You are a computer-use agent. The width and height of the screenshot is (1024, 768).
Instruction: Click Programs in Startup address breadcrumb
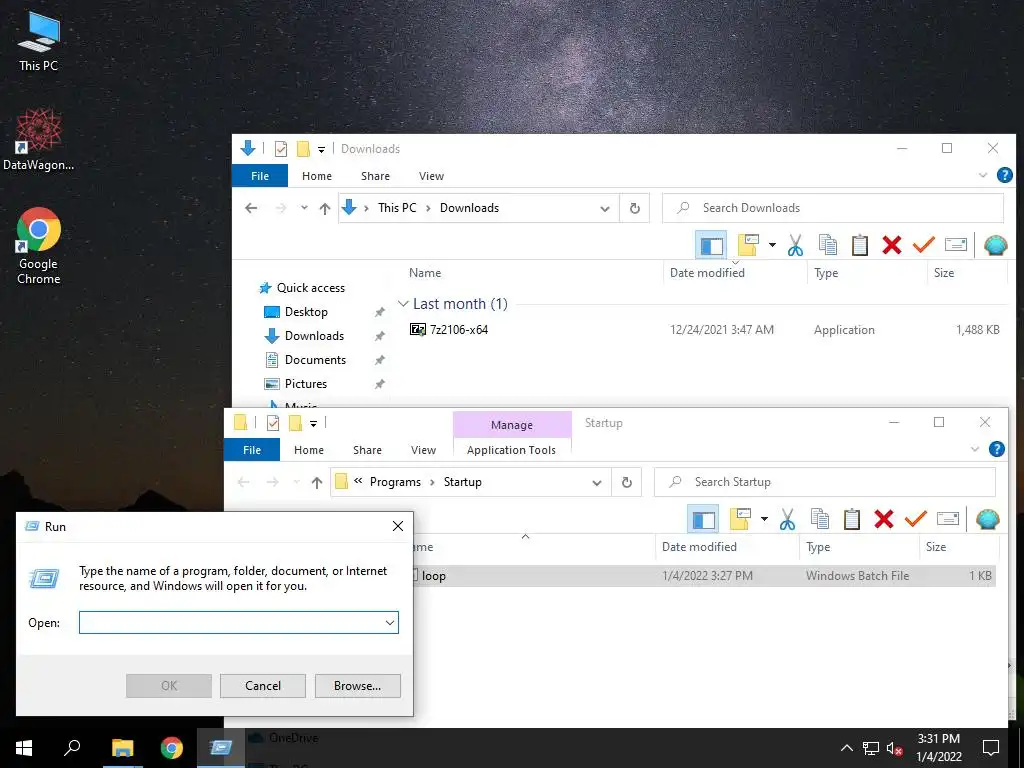point(395,482)
